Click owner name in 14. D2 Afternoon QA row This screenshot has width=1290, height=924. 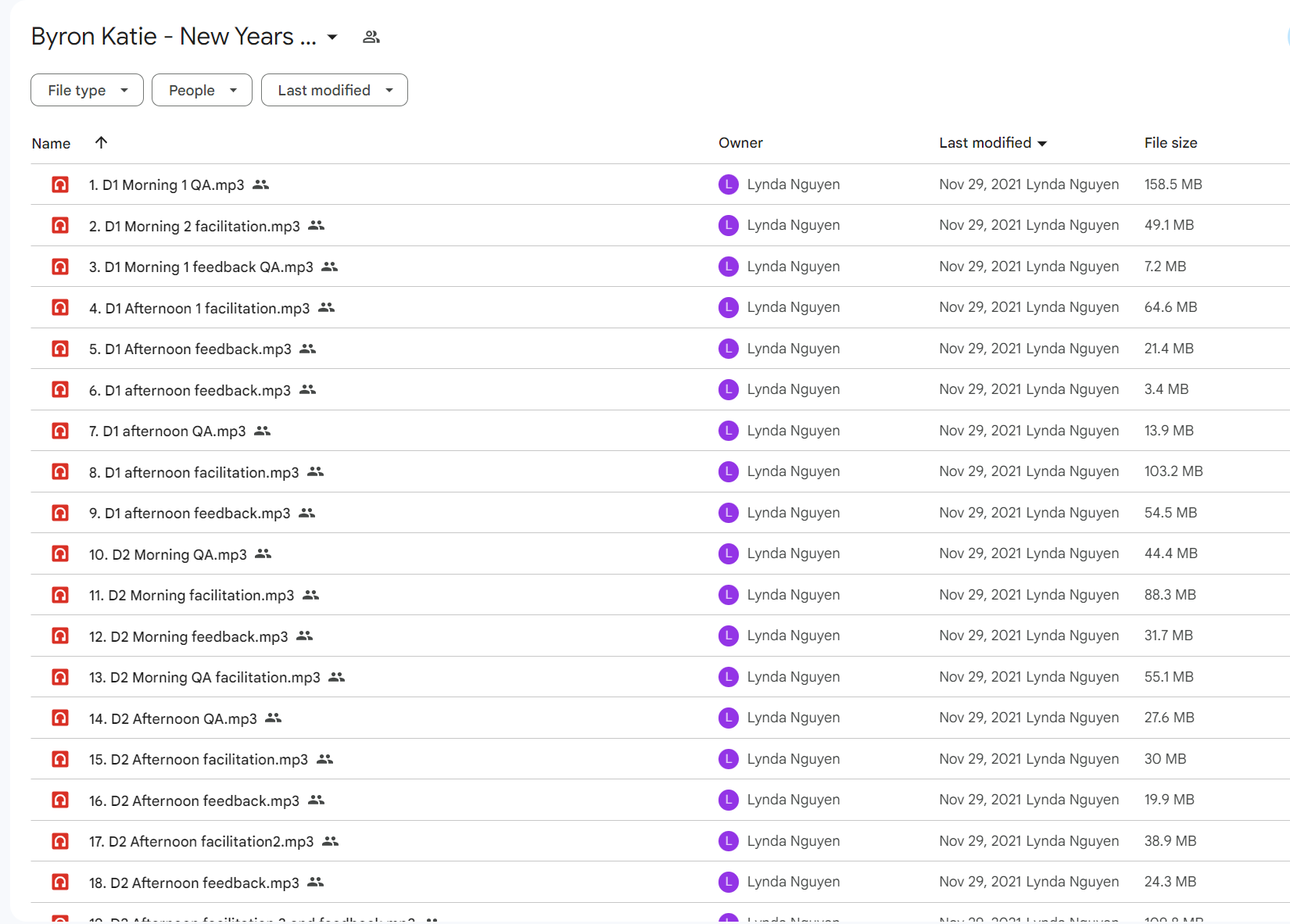pyautogui.click(x=793, y=718)
